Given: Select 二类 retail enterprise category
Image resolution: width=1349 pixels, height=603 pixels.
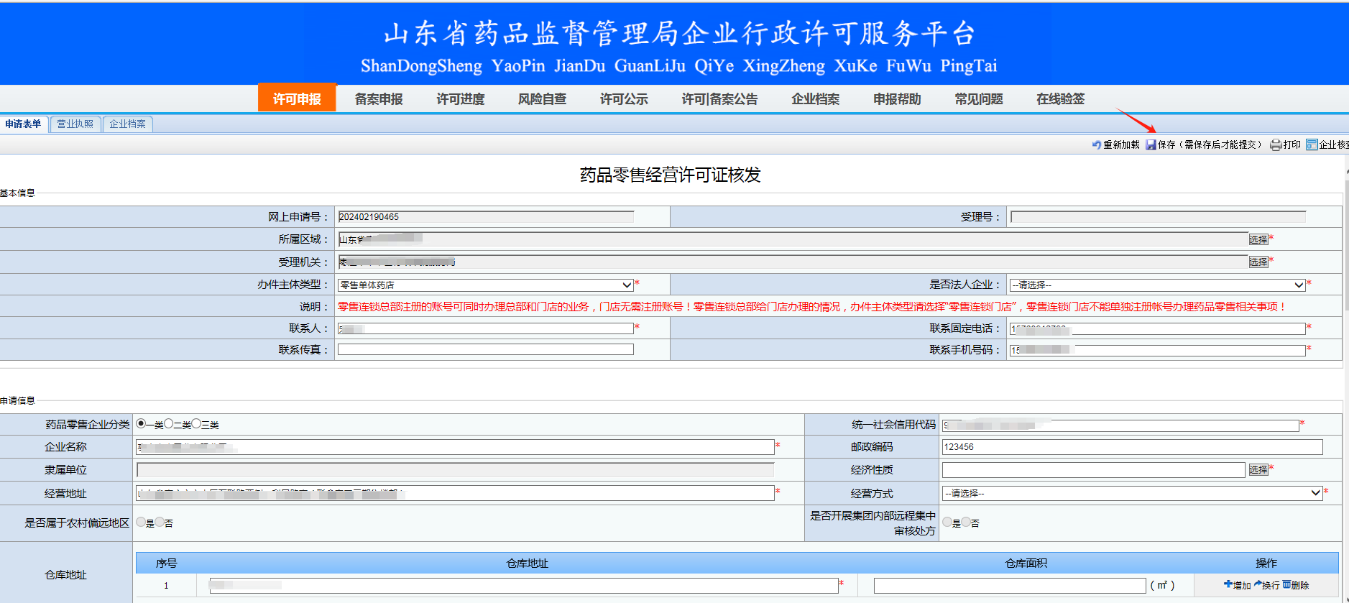Looking at the screenshot, I should [x=169, y=424].
